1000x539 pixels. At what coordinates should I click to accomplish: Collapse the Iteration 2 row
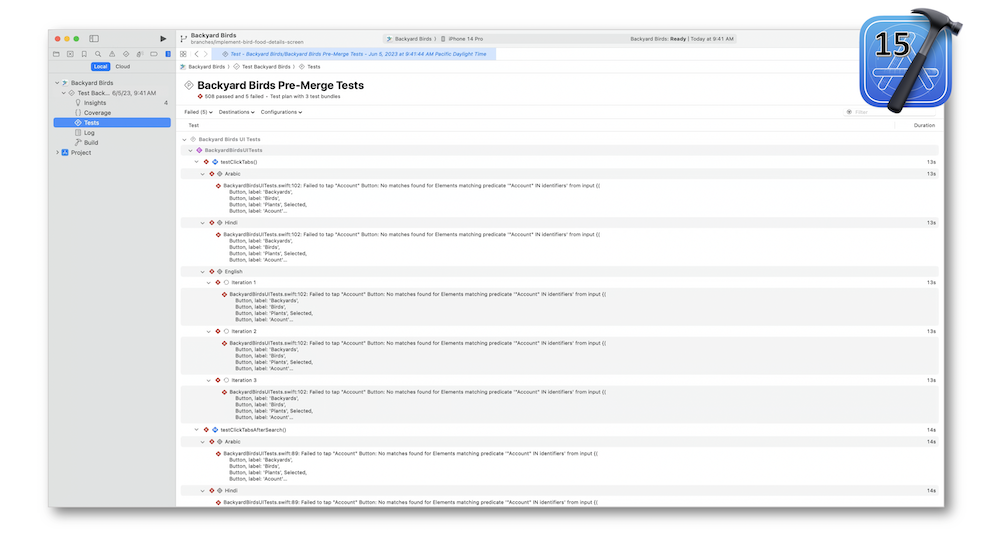point(209,332)
